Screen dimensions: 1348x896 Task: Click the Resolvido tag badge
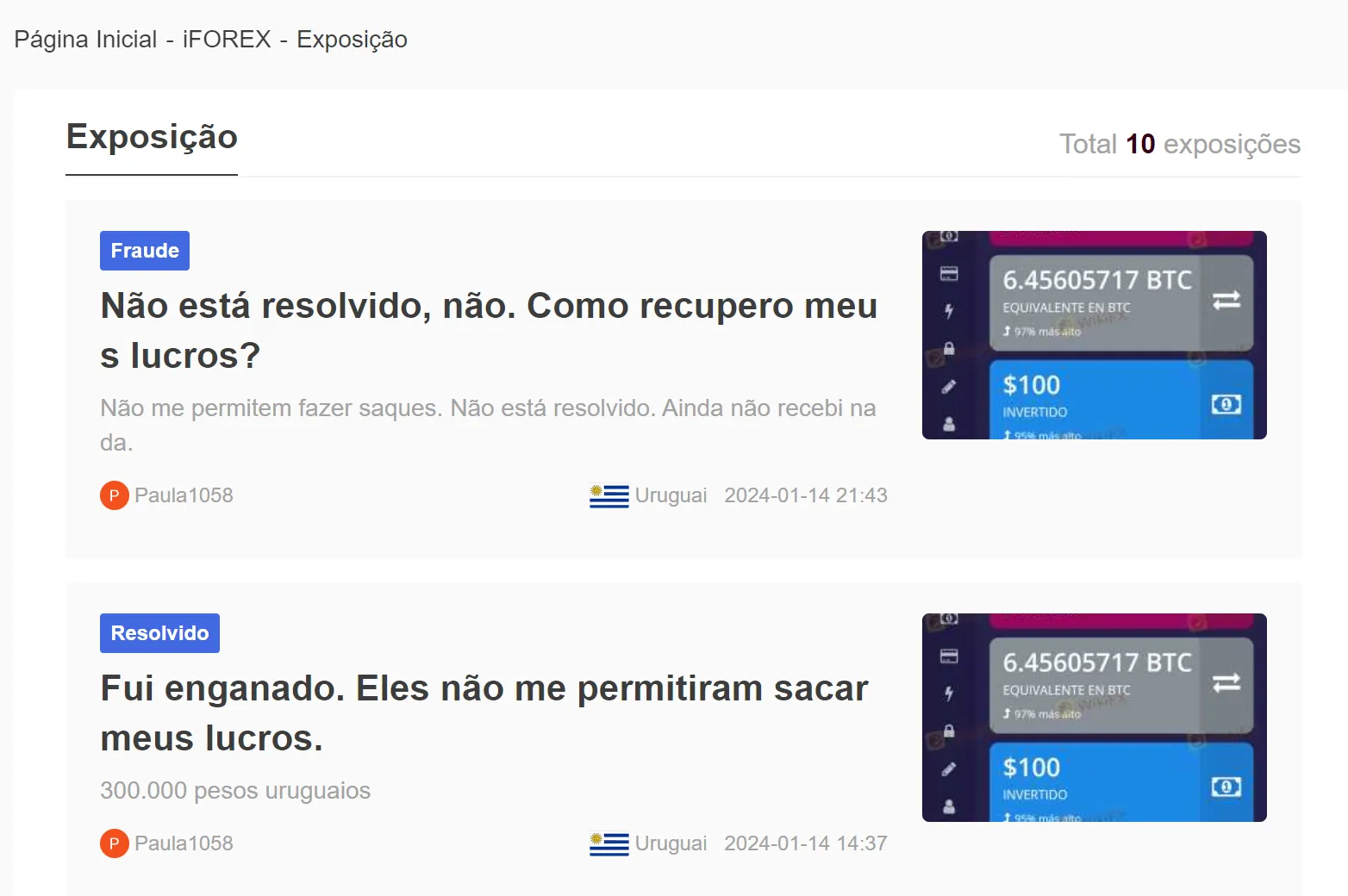point(159,633)
